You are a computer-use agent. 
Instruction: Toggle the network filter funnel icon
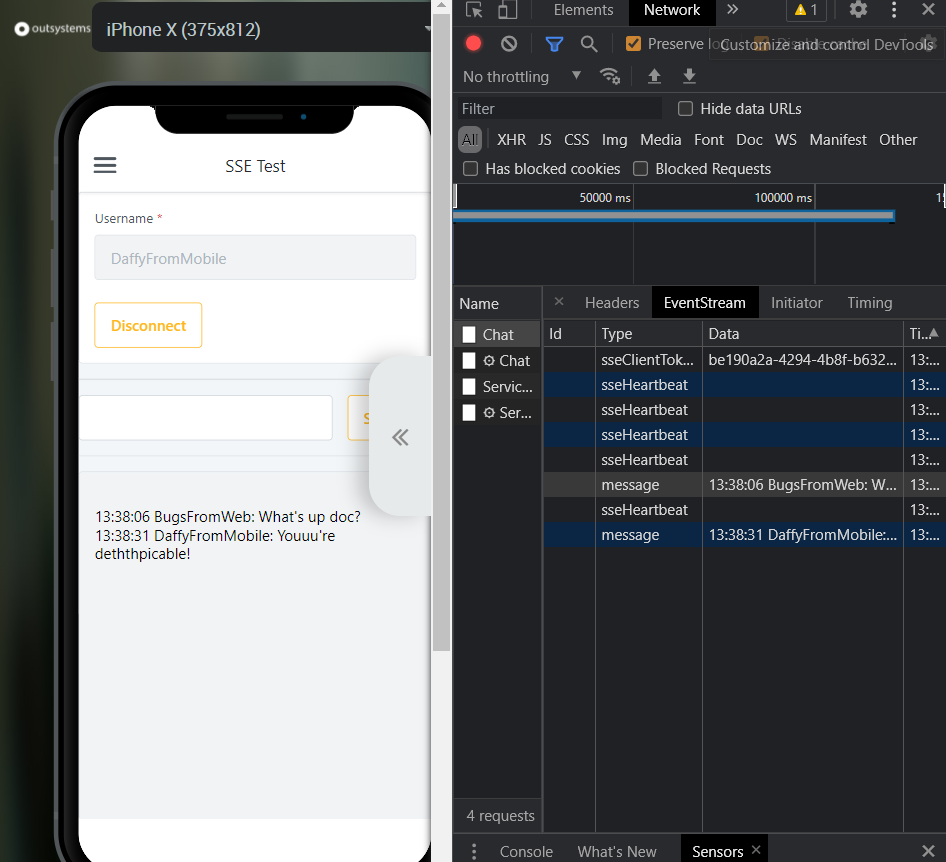554,44
